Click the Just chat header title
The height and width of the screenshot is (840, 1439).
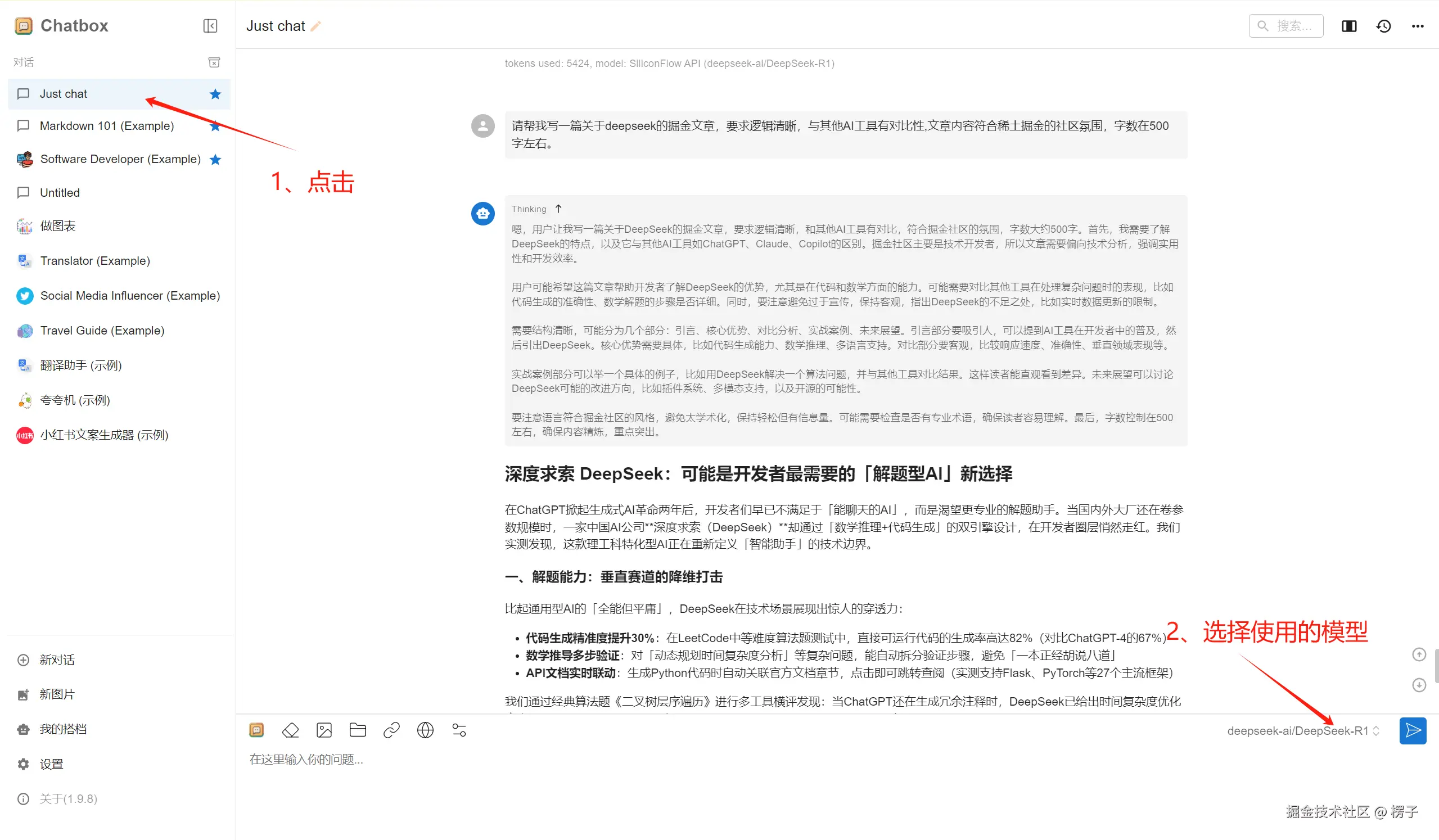coord(276,26)
